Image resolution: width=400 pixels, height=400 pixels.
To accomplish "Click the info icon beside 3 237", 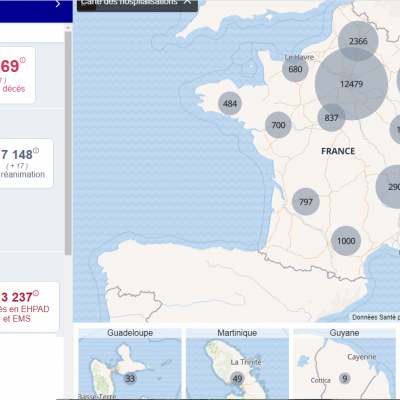I will click(36, 293).
